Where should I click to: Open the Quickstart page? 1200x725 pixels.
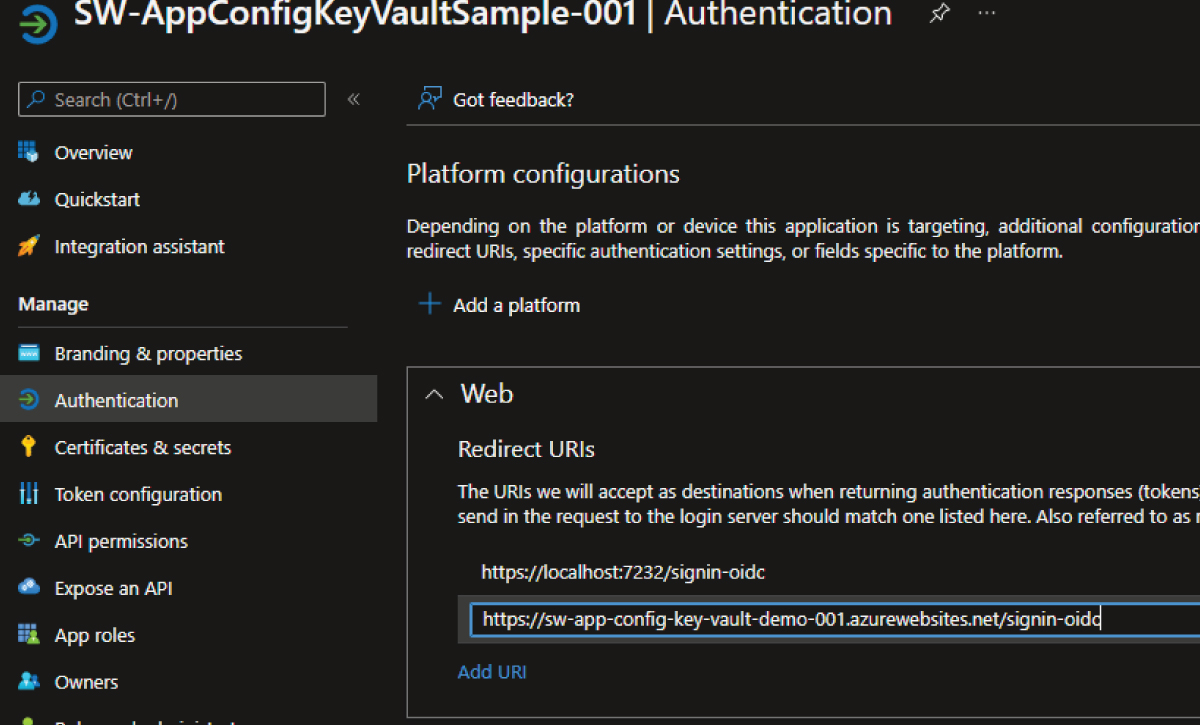97,200
